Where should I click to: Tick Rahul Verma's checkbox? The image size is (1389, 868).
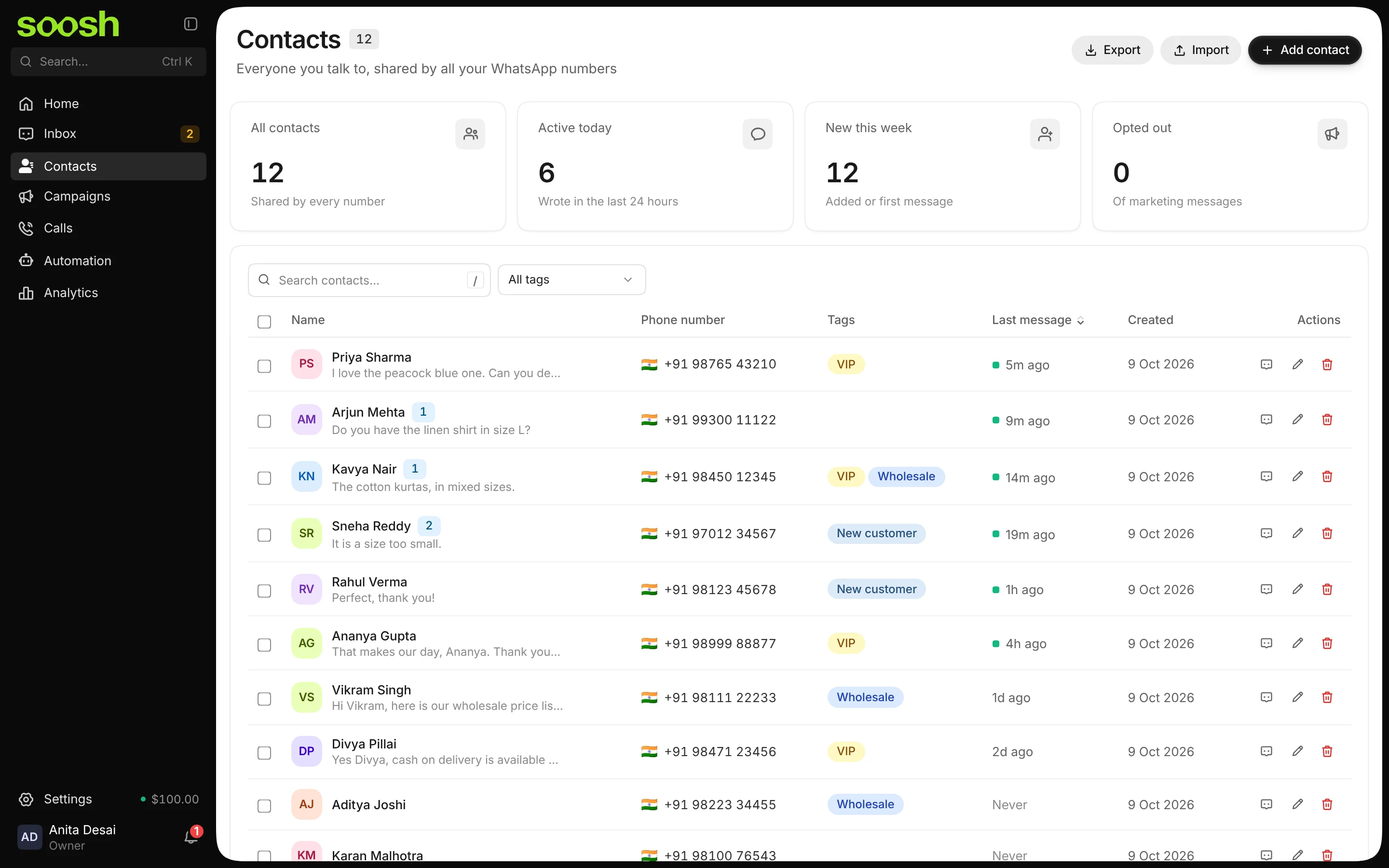(264, 590)
